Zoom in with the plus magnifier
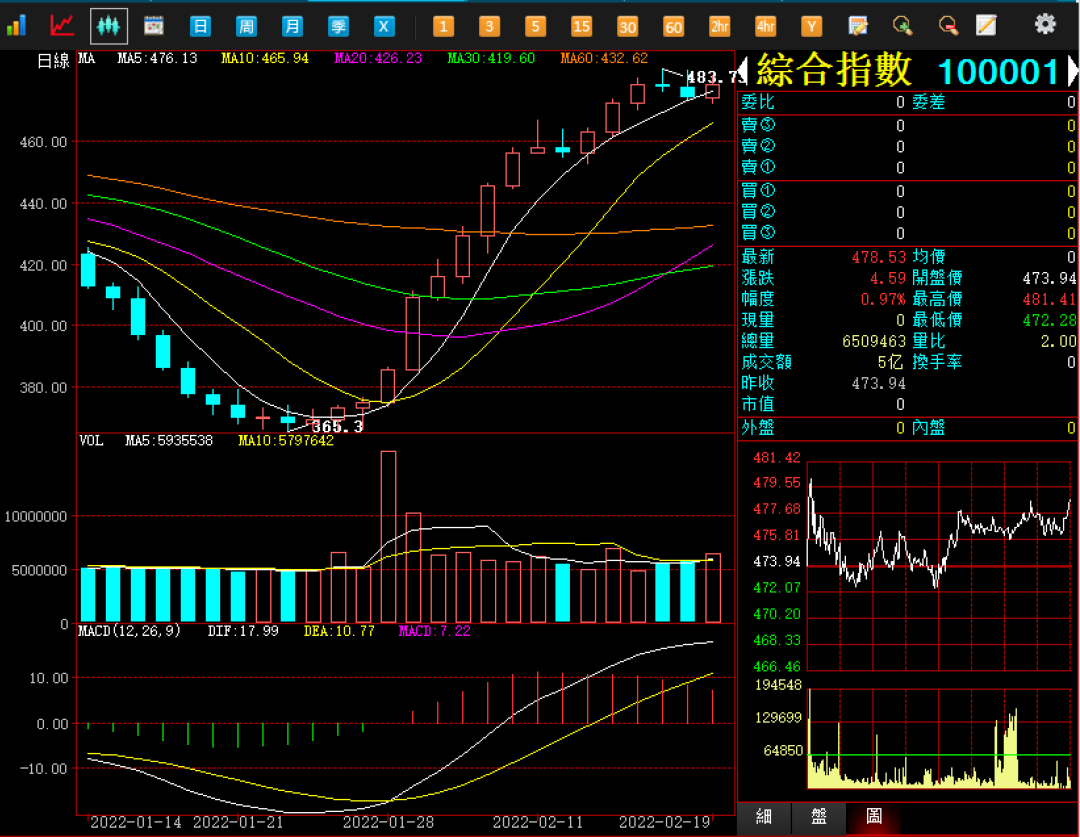The height and width of the screenshot is (837, 1080). (902, 26)
